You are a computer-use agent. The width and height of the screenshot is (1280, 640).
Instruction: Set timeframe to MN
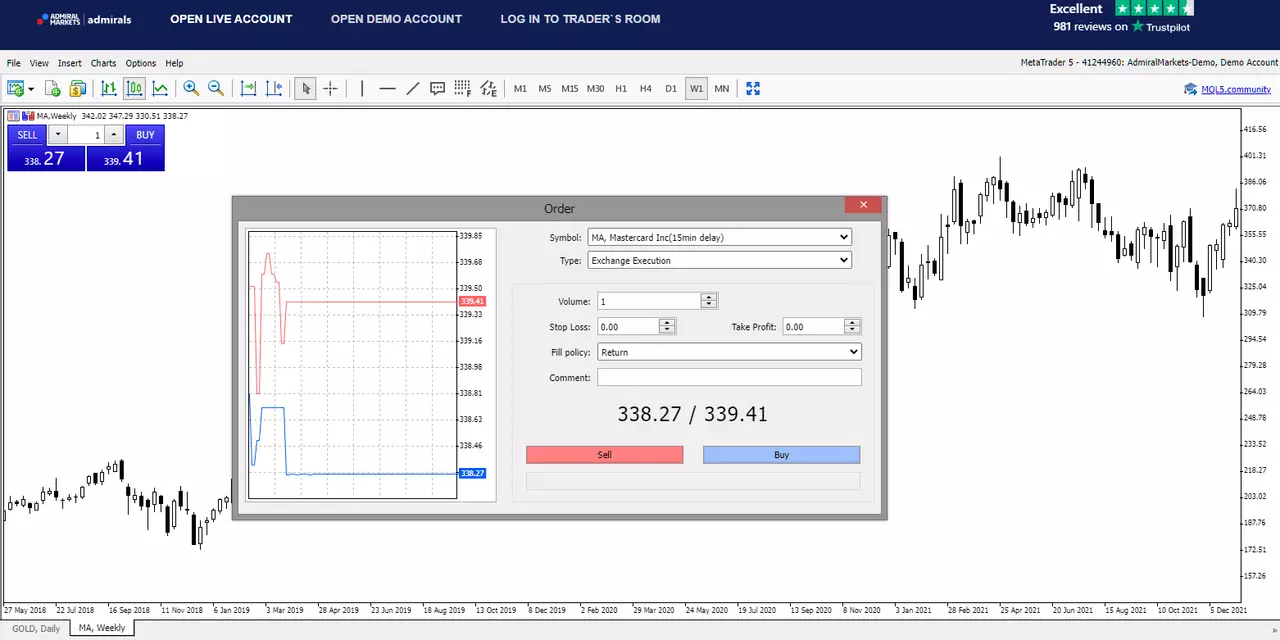pos(722,89)
